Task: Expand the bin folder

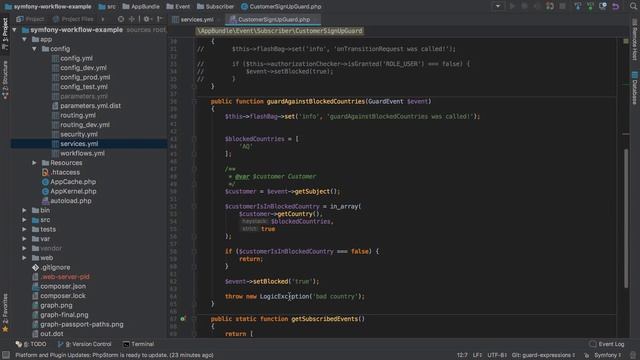Action: pos(24,210)
